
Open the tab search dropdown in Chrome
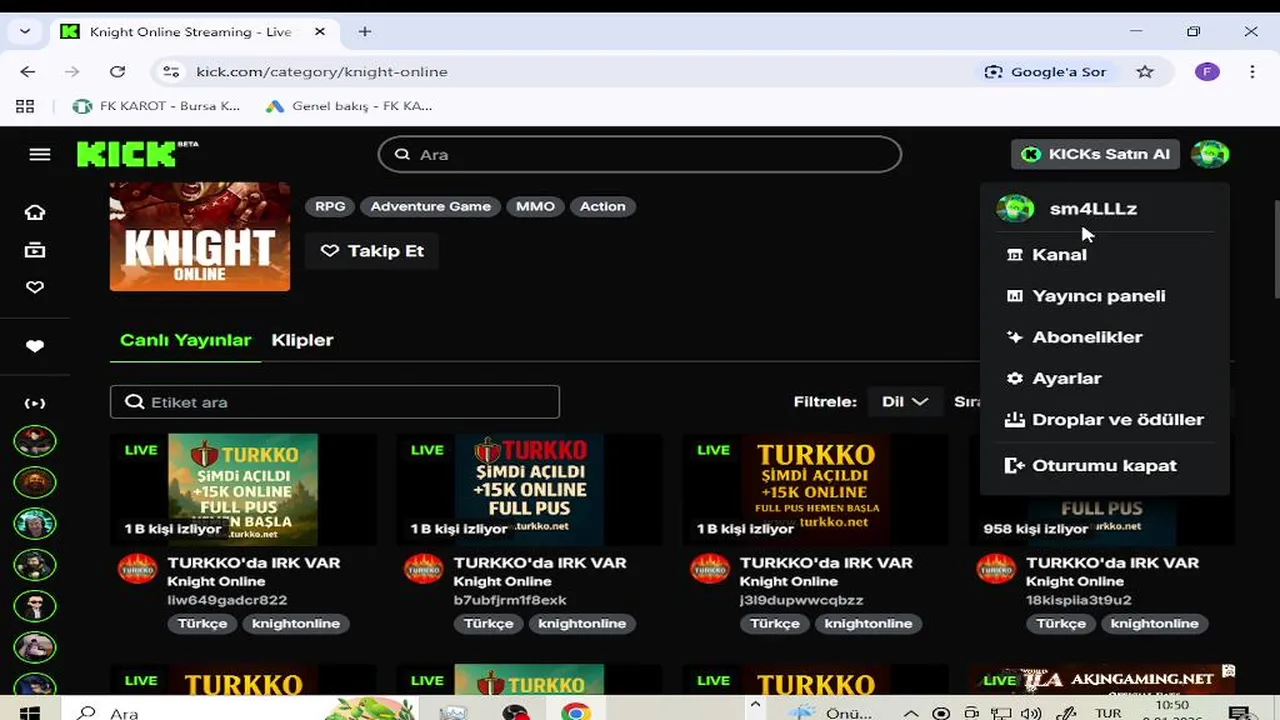click(25, 32)
